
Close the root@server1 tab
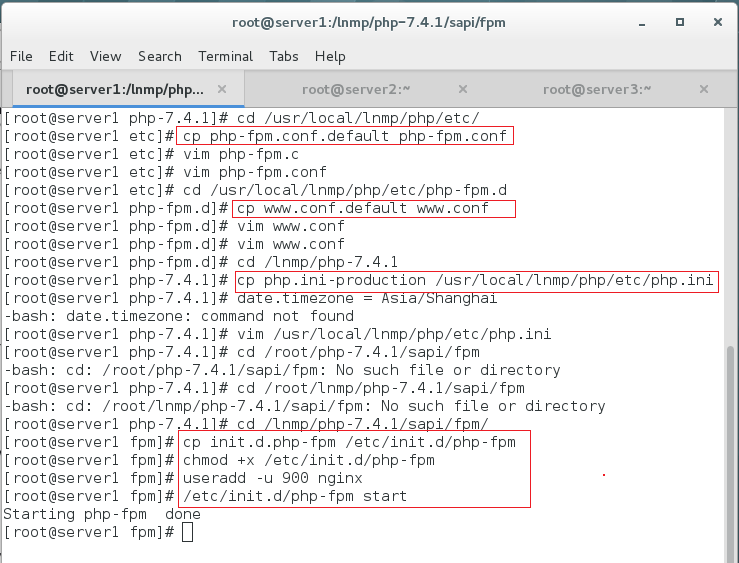tap(222, 89)
